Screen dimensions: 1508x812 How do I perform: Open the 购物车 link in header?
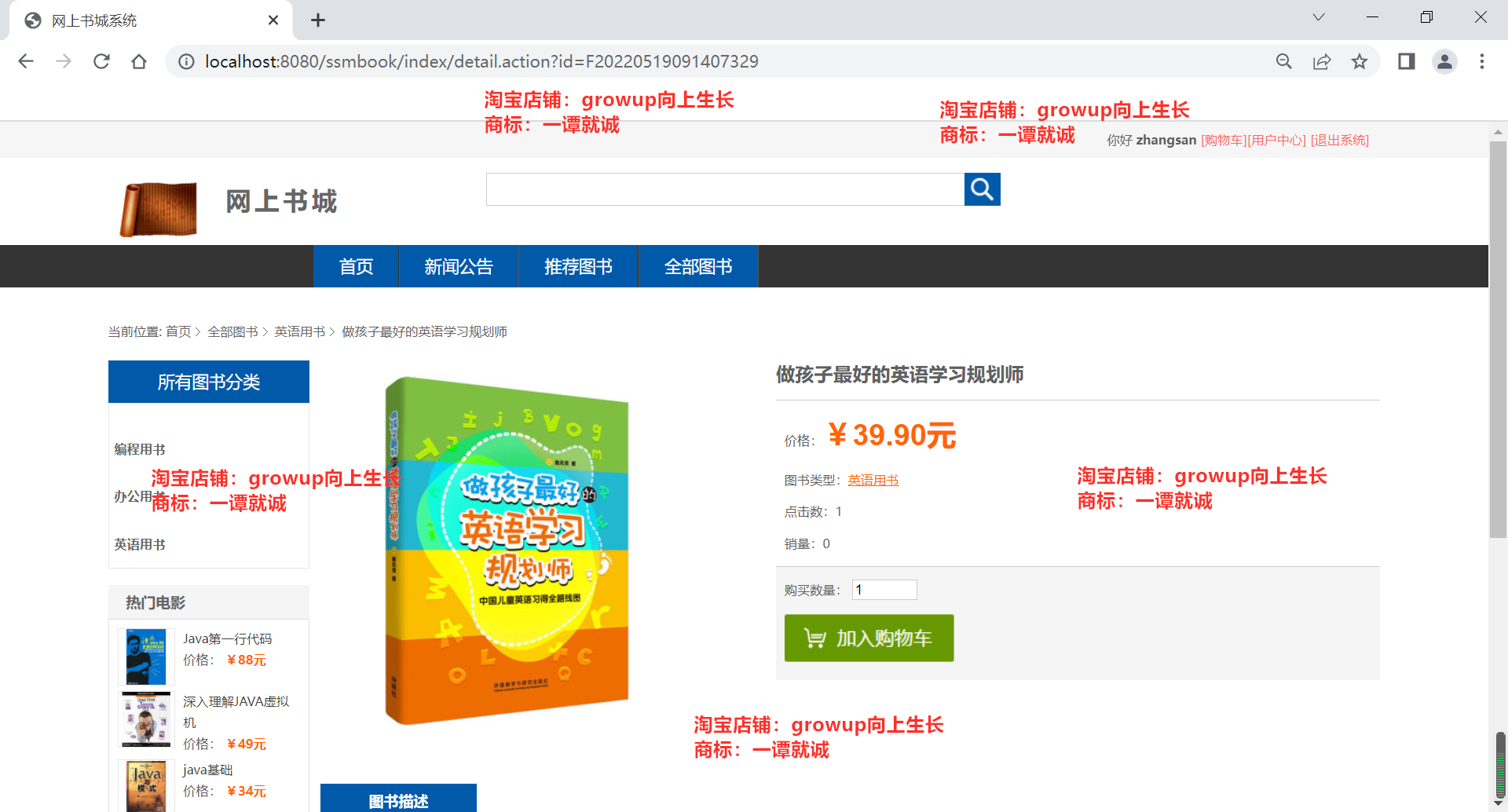1224,140
